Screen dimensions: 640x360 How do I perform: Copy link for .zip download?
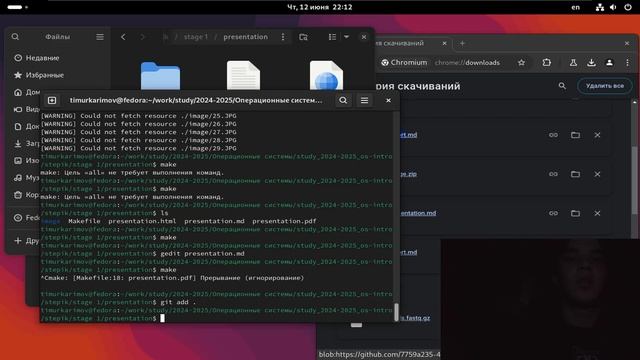(553, 174)
